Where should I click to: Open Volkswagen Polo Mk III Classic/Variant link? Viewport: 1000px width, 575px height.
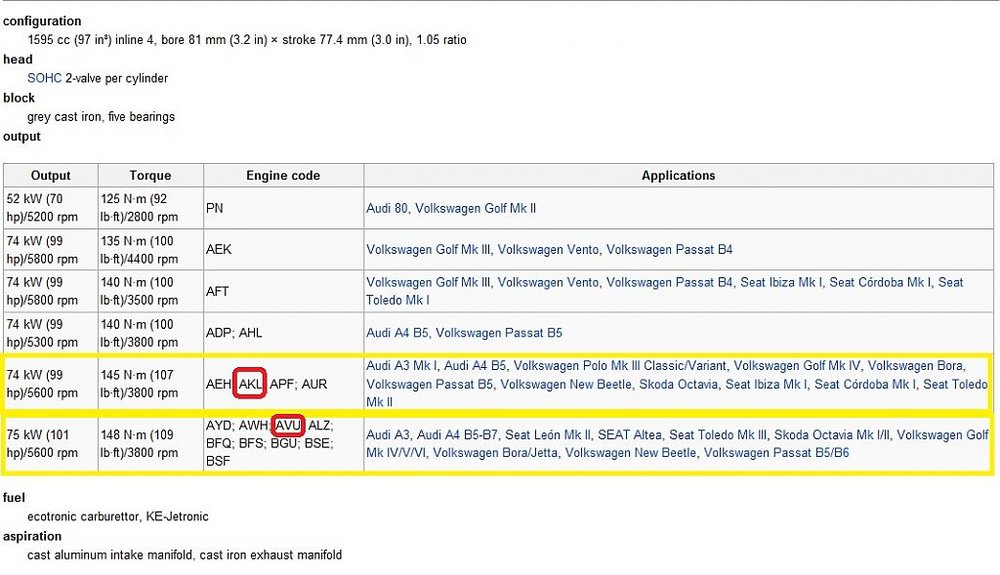(620, 366)
